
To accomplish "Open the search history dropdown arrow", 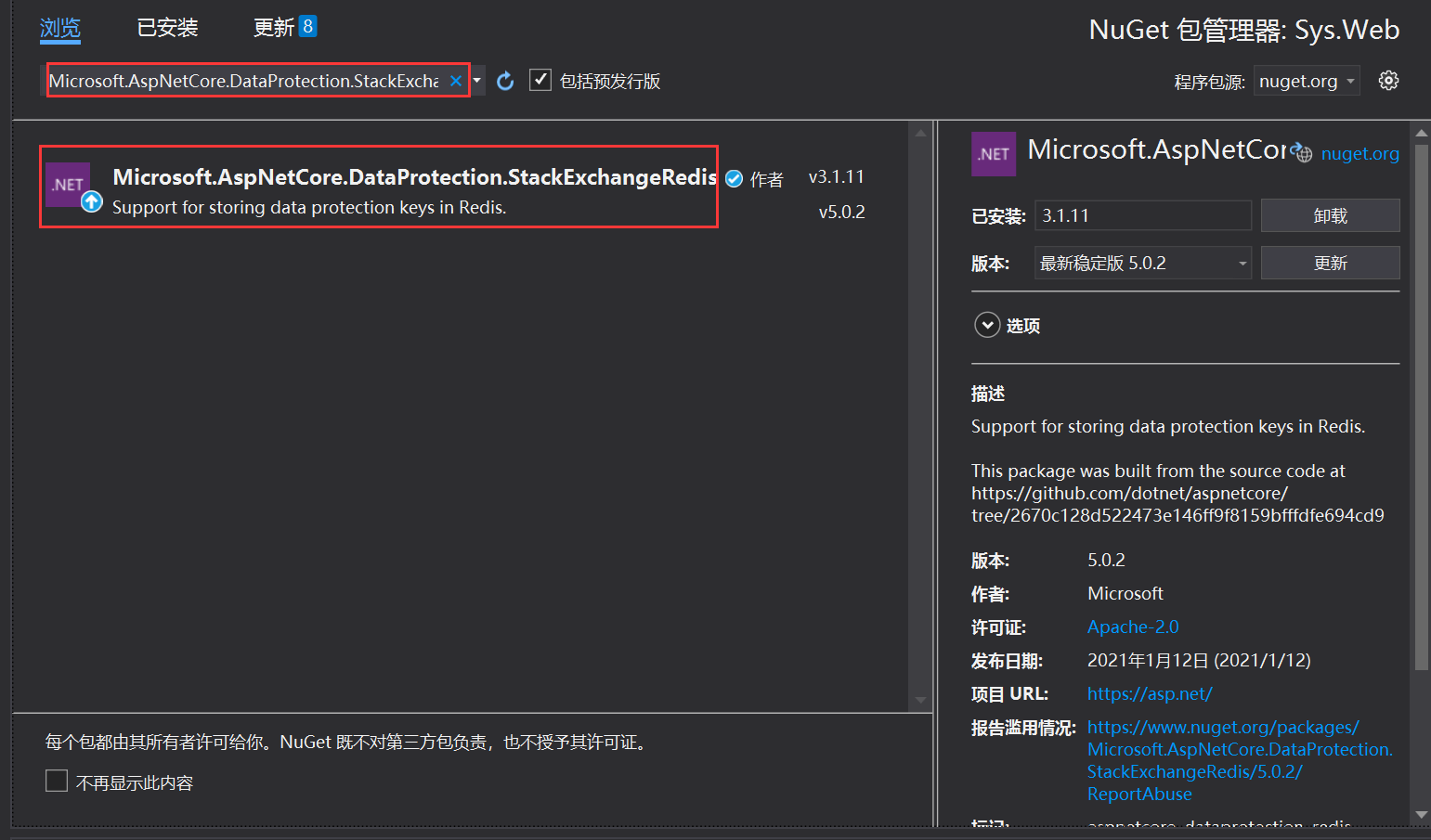I will coord(477,81).
